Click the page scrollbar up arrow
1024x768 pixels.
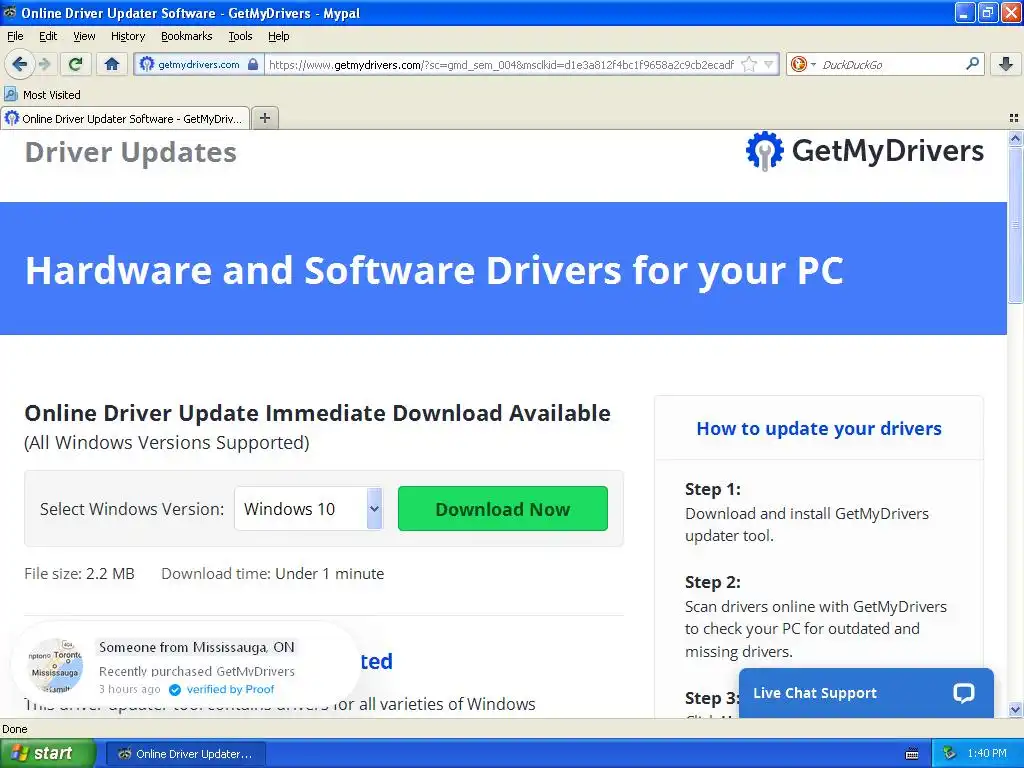[x=1015, y=138]
